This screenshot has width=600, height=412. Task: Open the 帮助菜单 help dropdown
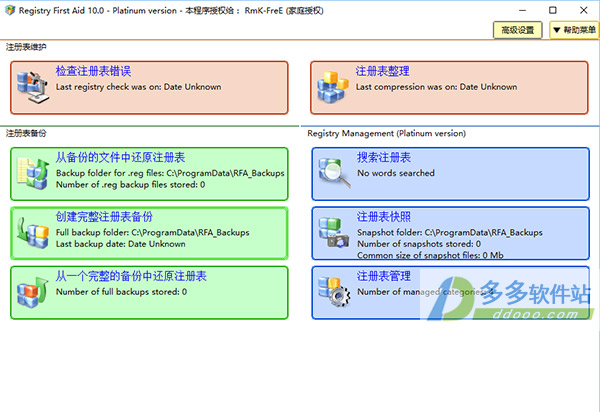574,30
